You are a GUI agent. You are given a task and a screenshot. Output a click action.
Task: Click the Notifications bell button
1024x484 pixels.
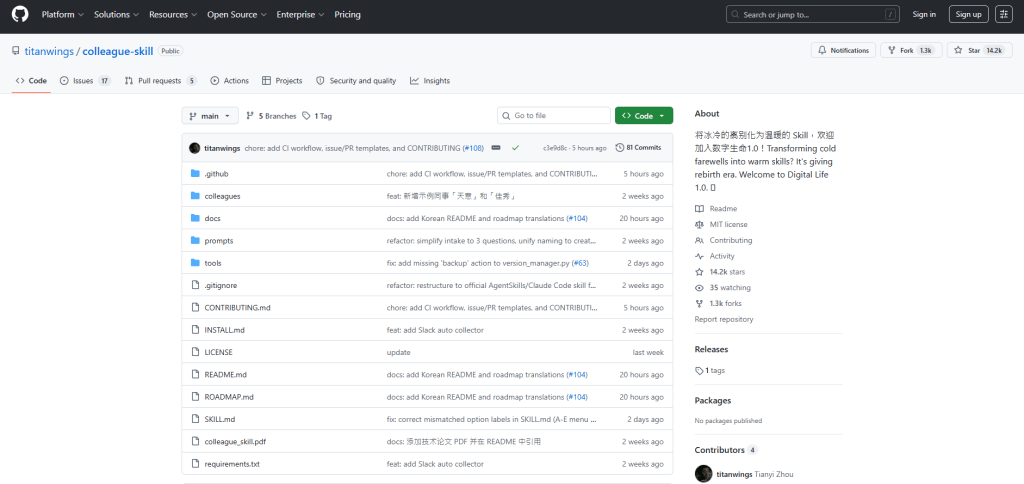pyautogui.click(x=843, y=50)
